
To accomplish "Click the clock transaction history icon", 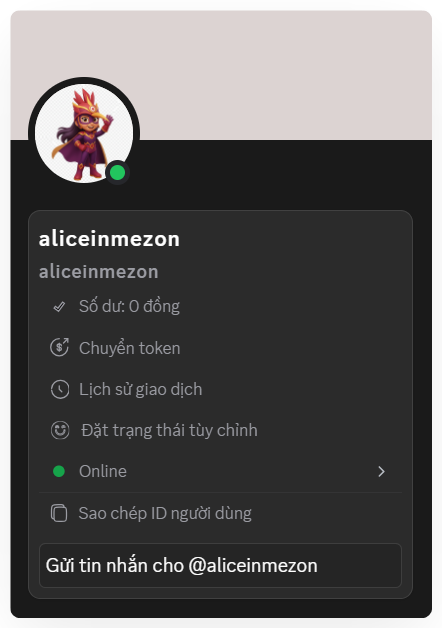I will pyautogui.click(x=60, y=389).
